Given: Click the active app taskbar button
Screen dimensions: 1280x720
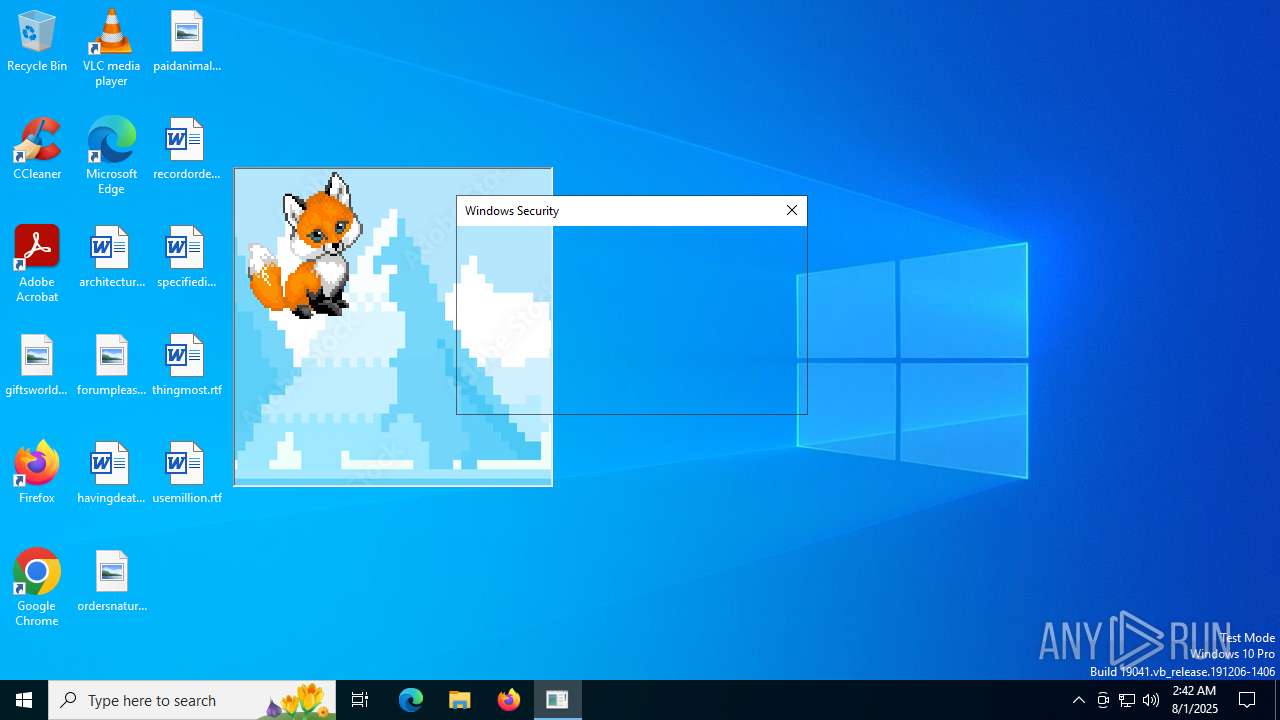Looking at the screenshot, I should (558, 700).
